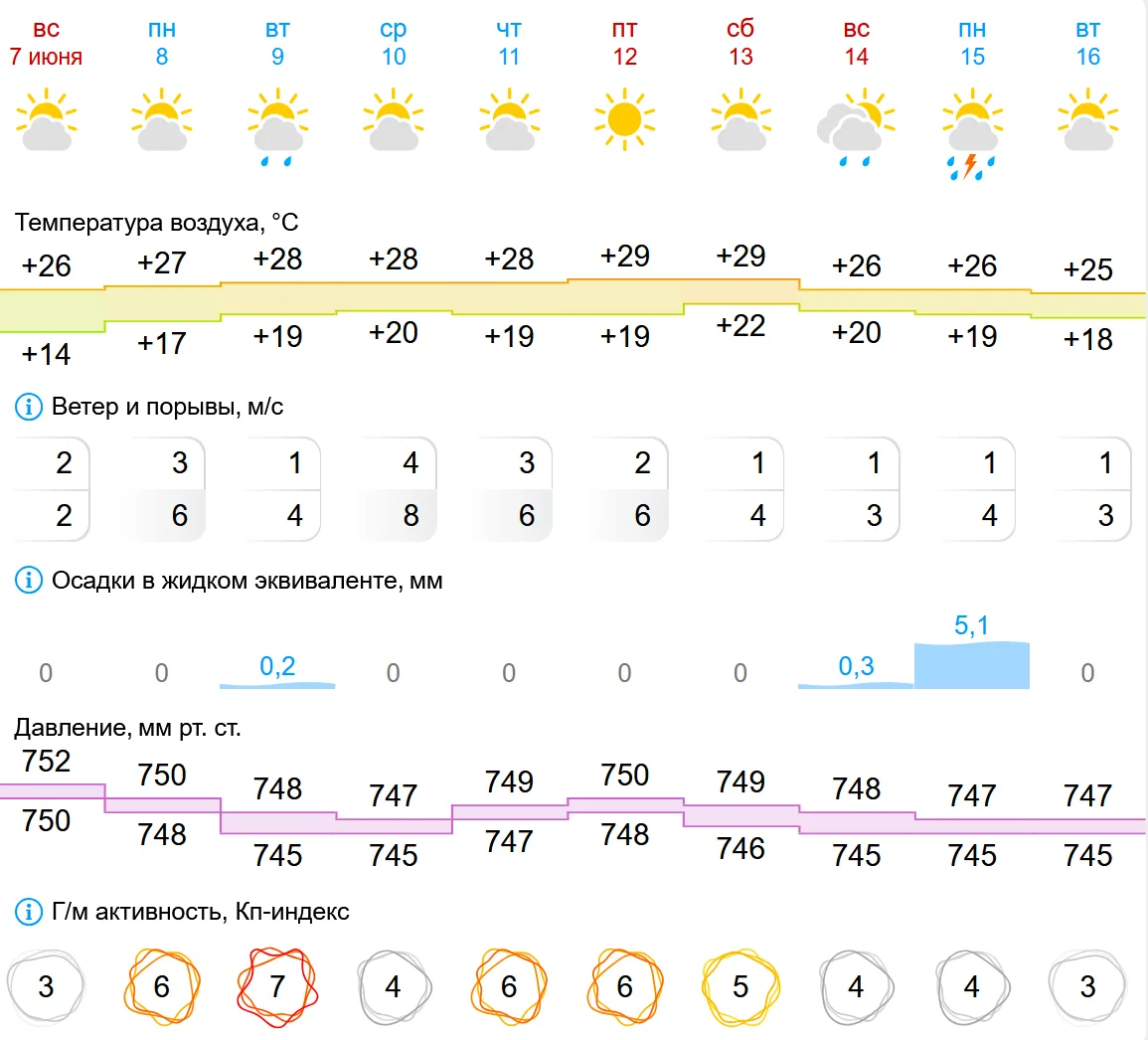Select the Saturday 13 day header
The width and height of the screenshot is (1148, 1040).
(740, 43)
